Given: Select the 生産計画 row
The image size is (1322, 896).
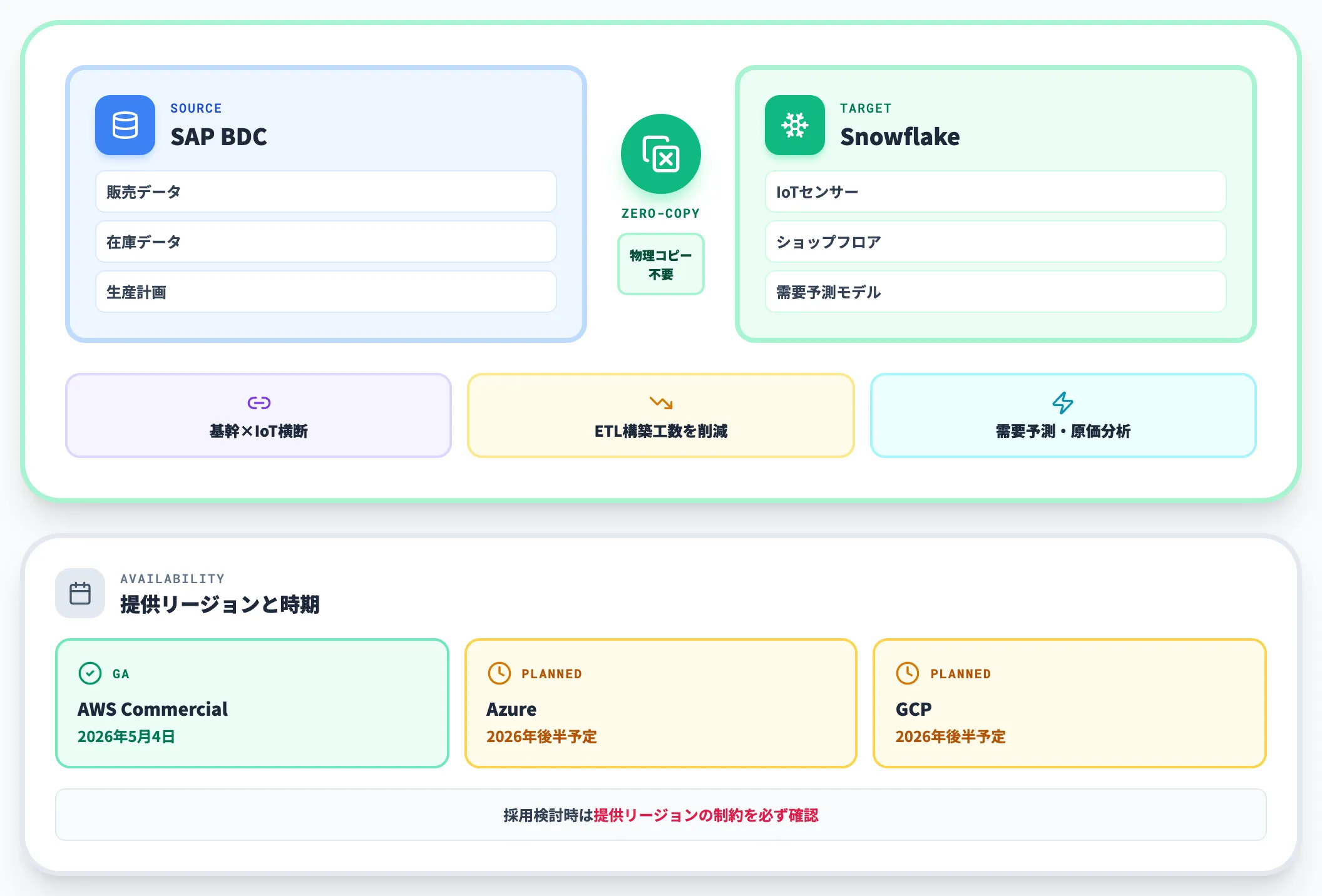Looking at the screenshot, I should (326, 292).
